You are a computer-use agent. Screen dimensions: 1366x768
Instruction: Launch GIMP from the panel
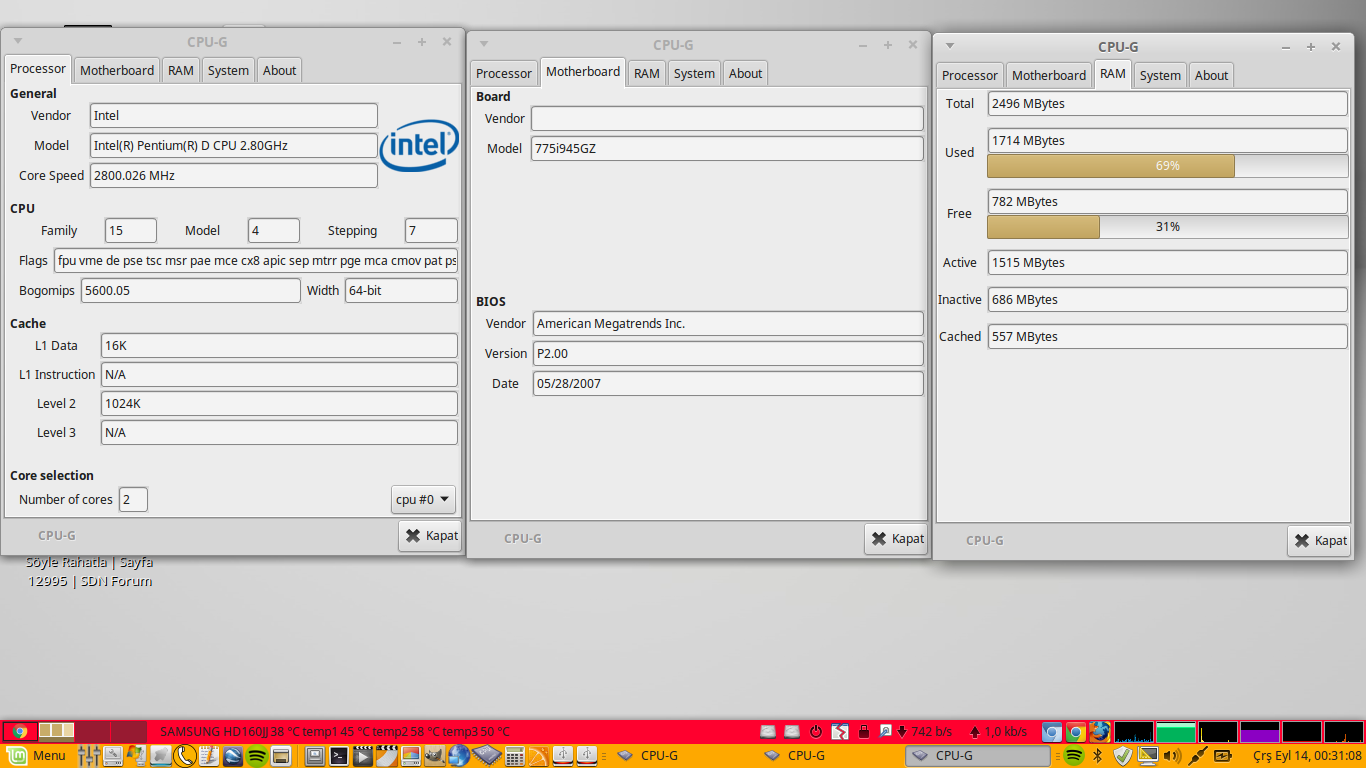coord(434,755)
